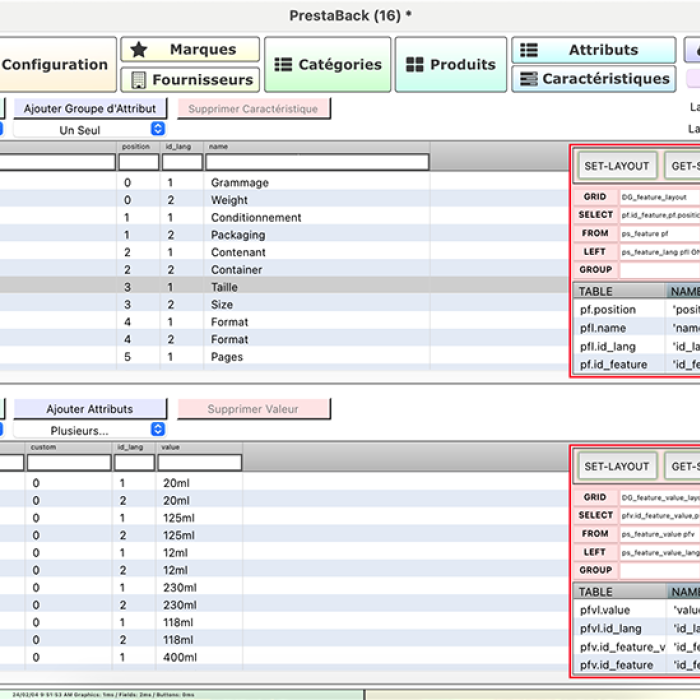Click the list icon on Attributs
Viewport: 700px width, 700px height.
click(x=529, y=50)
